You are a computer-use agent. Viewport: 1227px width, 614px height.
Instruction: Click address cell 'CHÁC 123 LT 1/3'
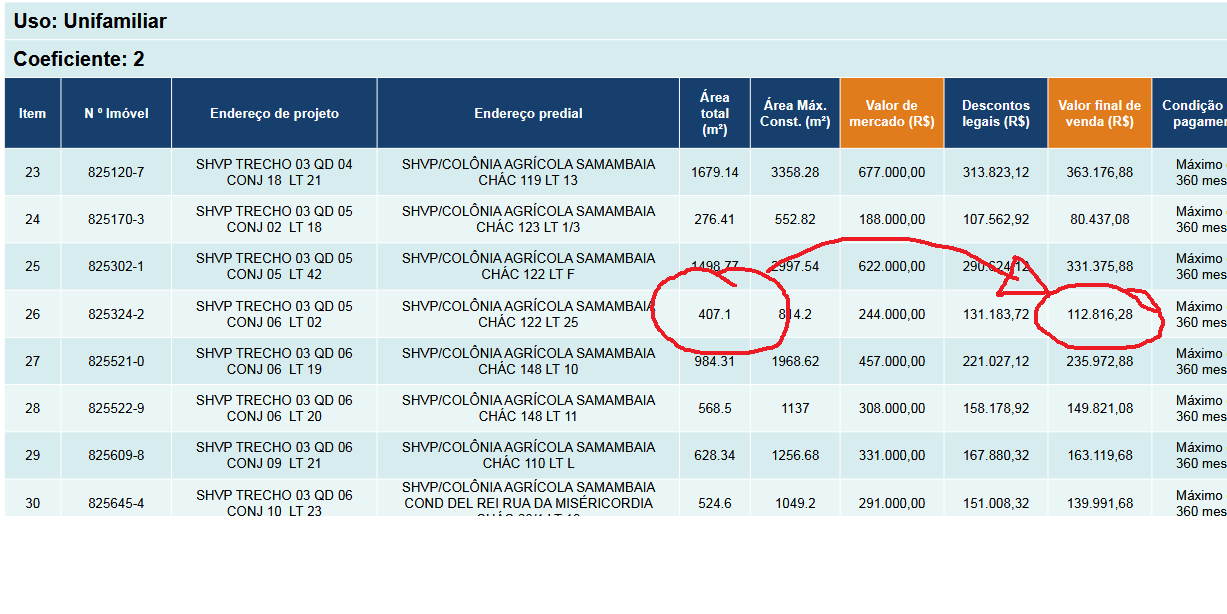pos(528,227)
